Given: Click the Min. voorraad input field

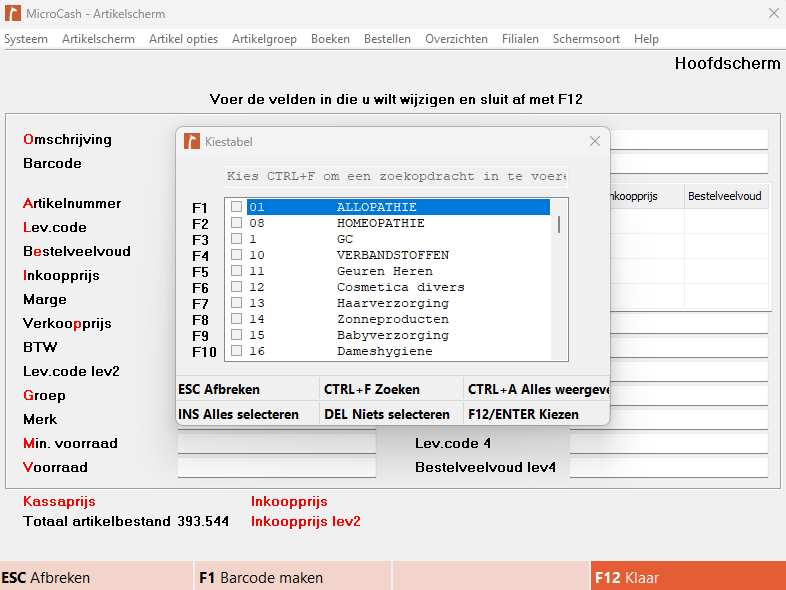Looking at the screenshot, I should [x=277, y=444].
